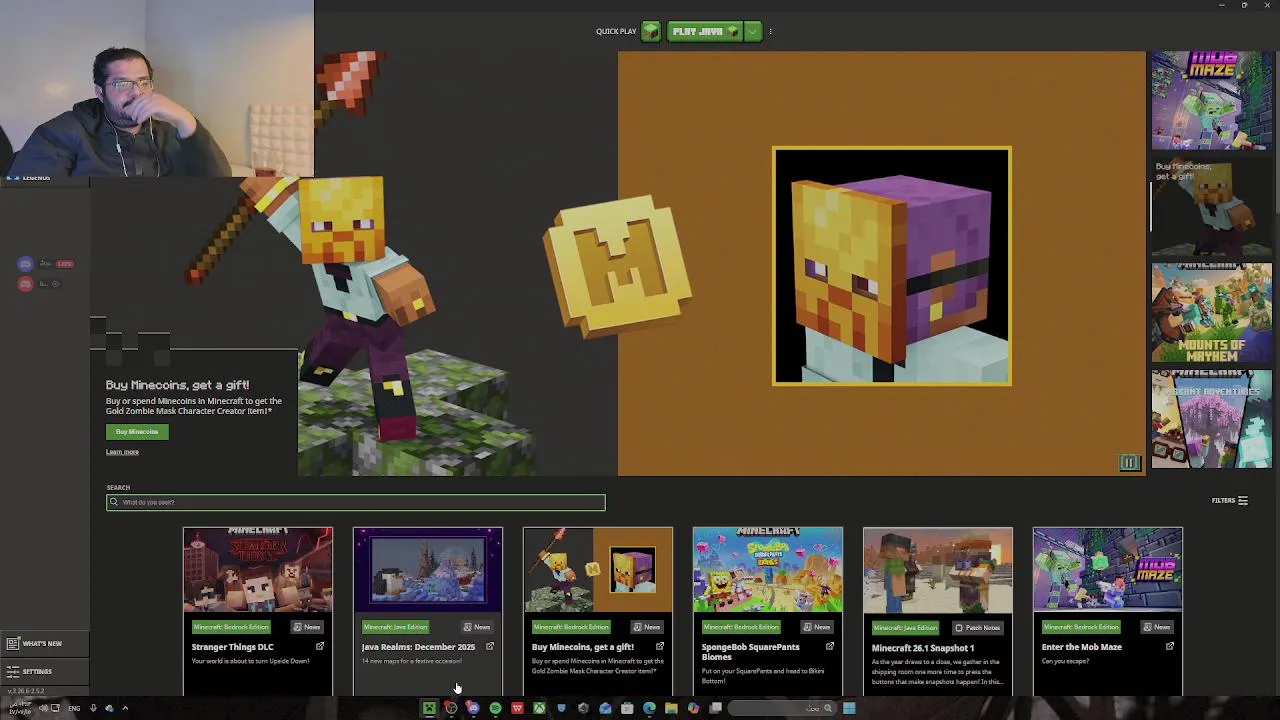Screen dimensions: 1280x720
Task: Open the Java Realms December 2025 card image
Action: (x=428, y=569)
